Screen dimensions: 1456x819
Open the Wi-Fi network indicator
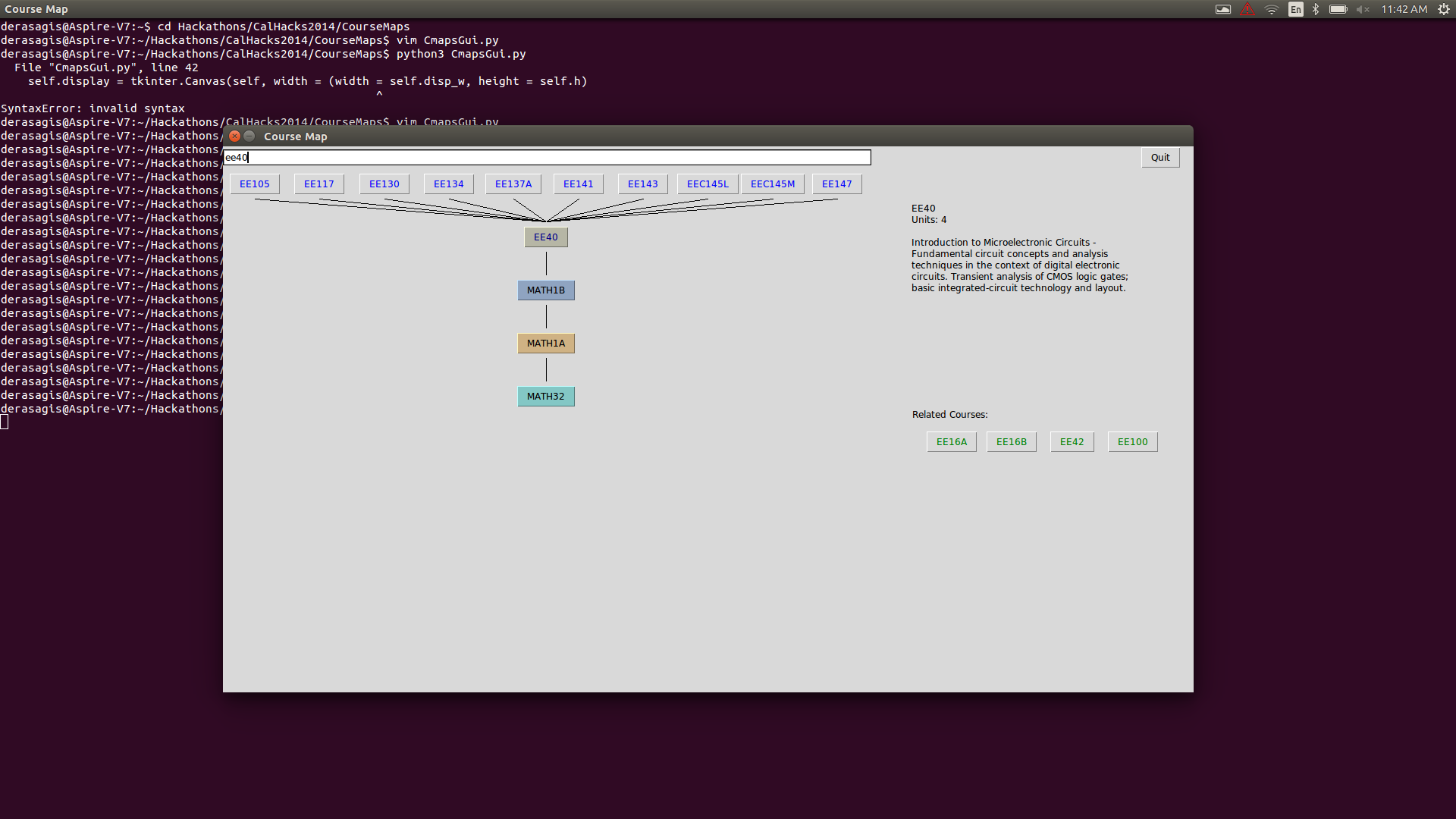(x=1272, y=9)
